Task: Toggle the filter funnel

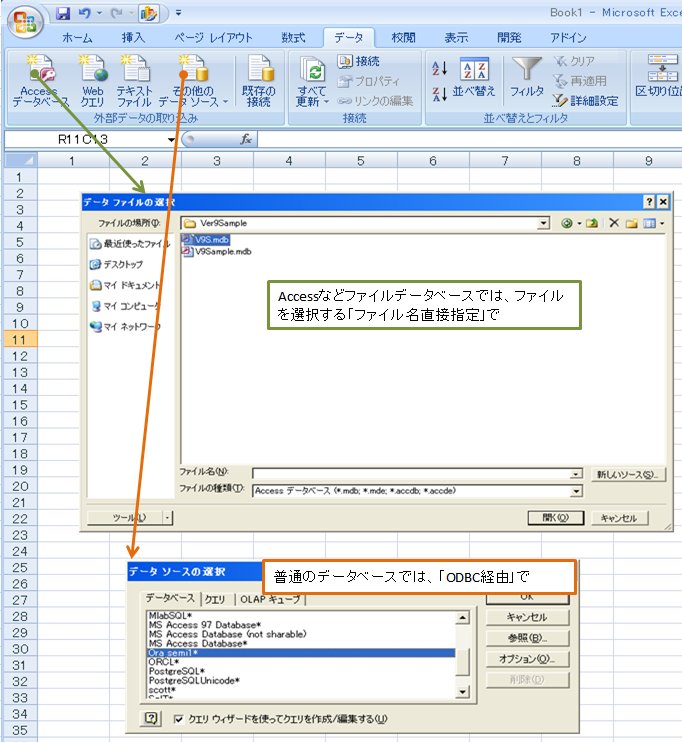Action: click(527, 77)
